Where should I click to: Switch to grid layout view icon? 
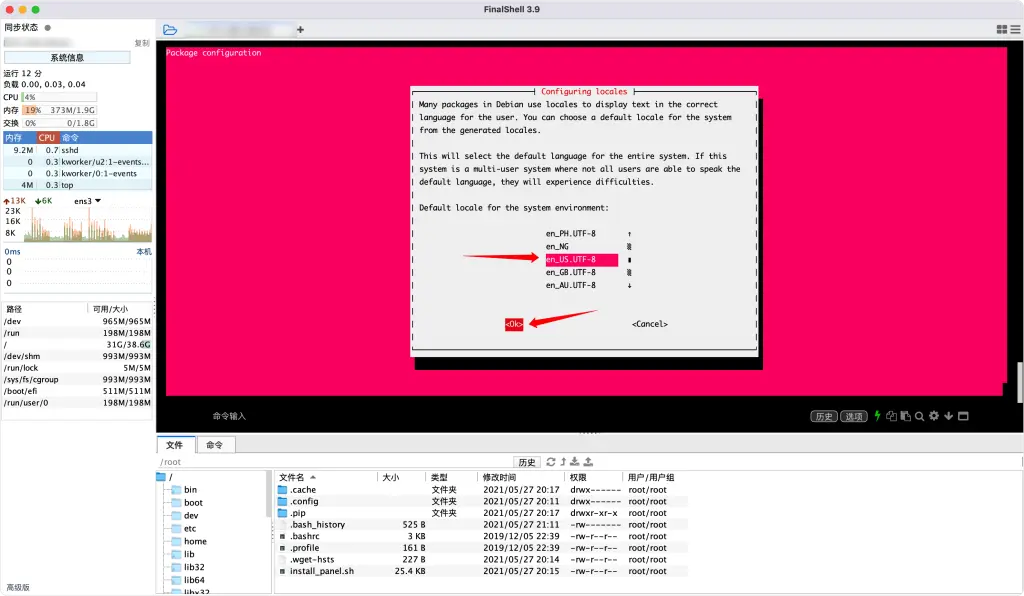coord(1002,30)
